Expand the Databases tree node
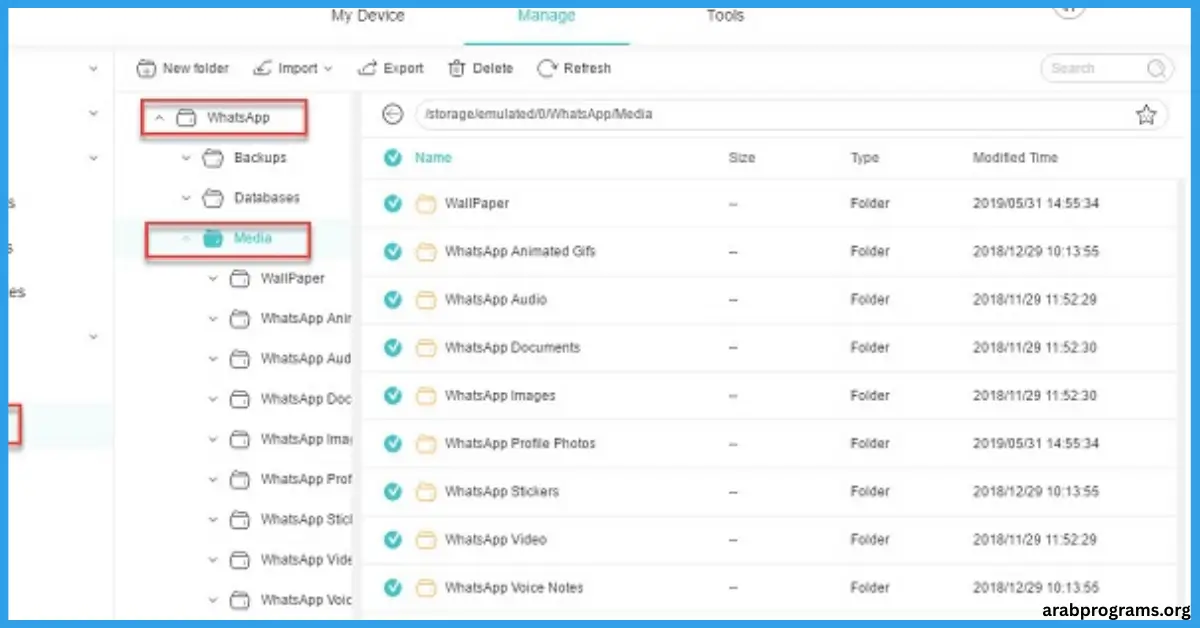This screenshot has height=628, width=1200. [186, 198]
